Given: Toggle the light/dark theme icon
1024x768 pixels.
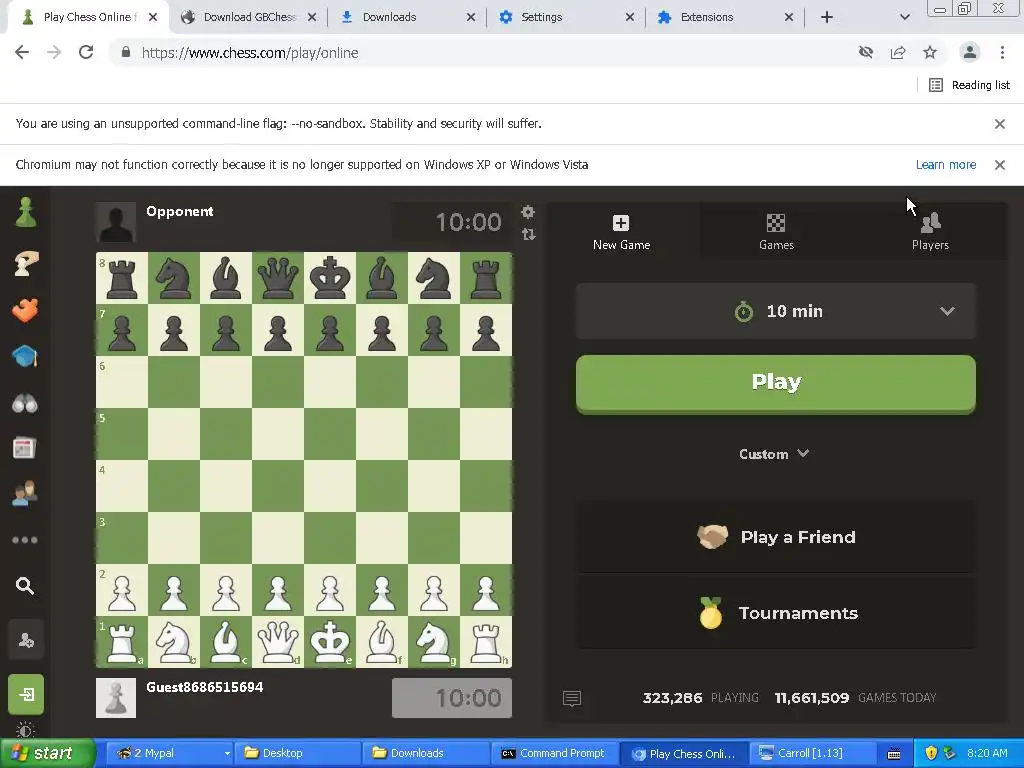Looking at the screenshot, I should [25, 729].
